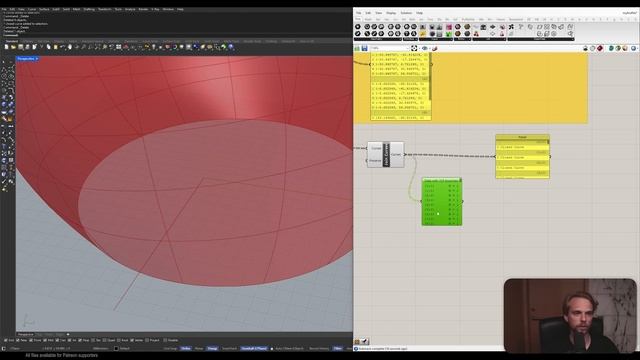This screenshot has width=640, height=360.
Task: Toggle End osnap checkbox
Action: pos(5,340)
